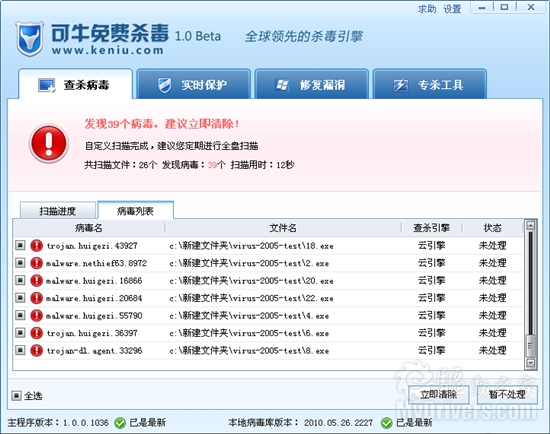Toggle checkbox for malware.huigezi.55790
The height and width of the screenshot is (434, 550).
(20, 315)
